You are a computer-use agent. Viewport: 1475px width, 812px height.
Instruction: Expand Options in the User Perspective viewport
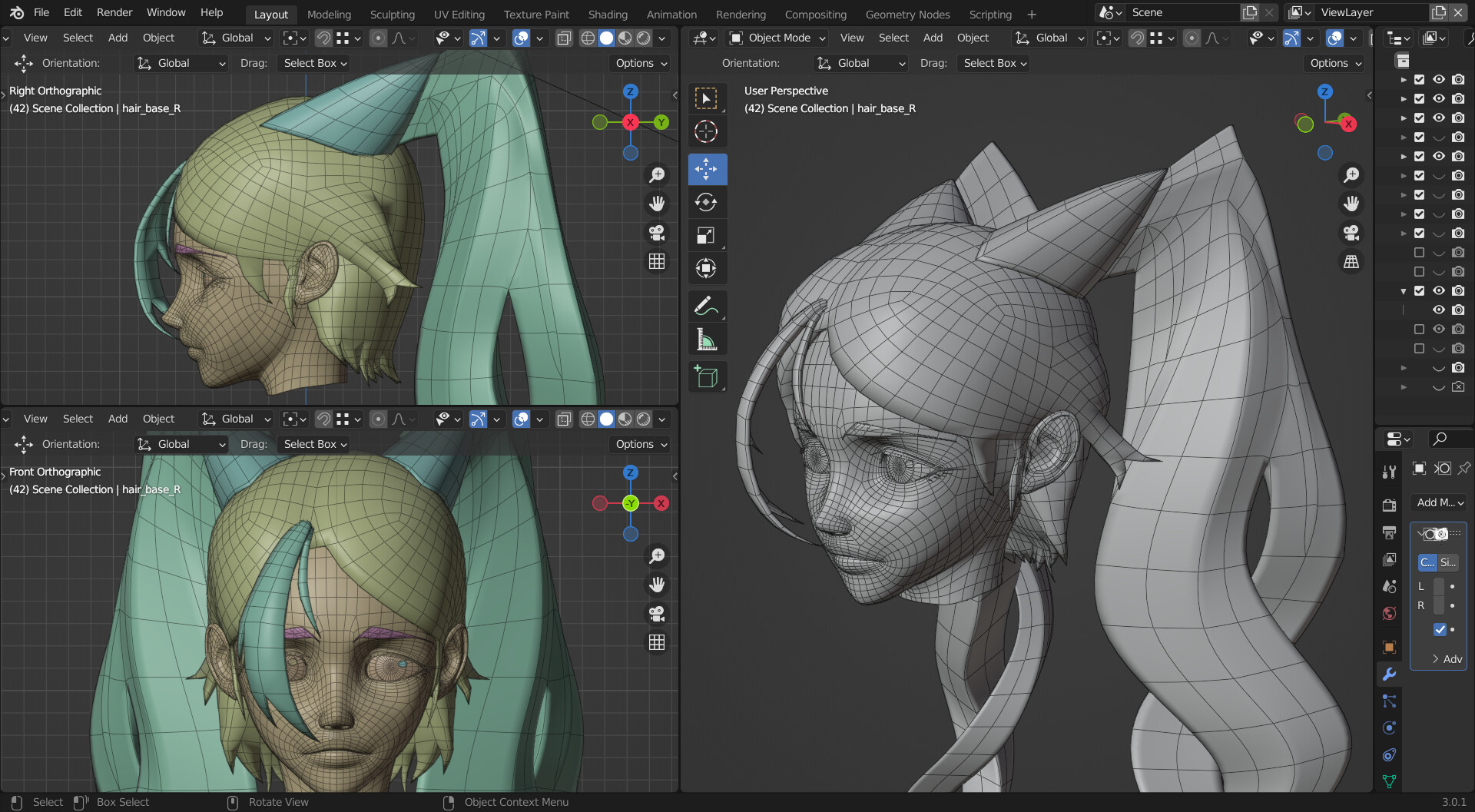(x=1336, y=63)
